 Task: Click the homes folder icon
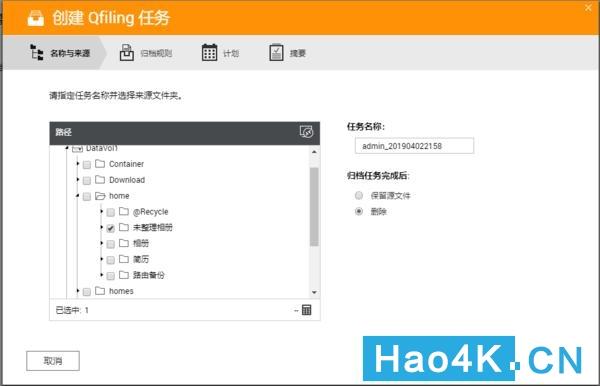[x=100, y=291]
